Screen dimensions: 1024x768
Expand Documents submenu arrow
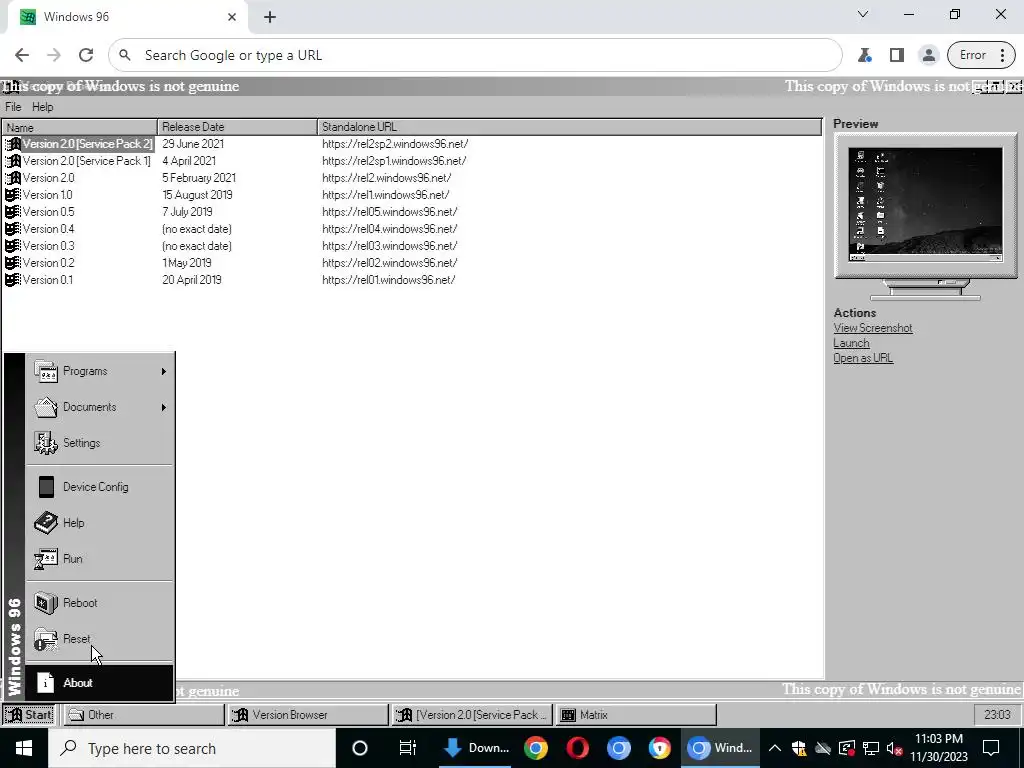tap(163, 407)
